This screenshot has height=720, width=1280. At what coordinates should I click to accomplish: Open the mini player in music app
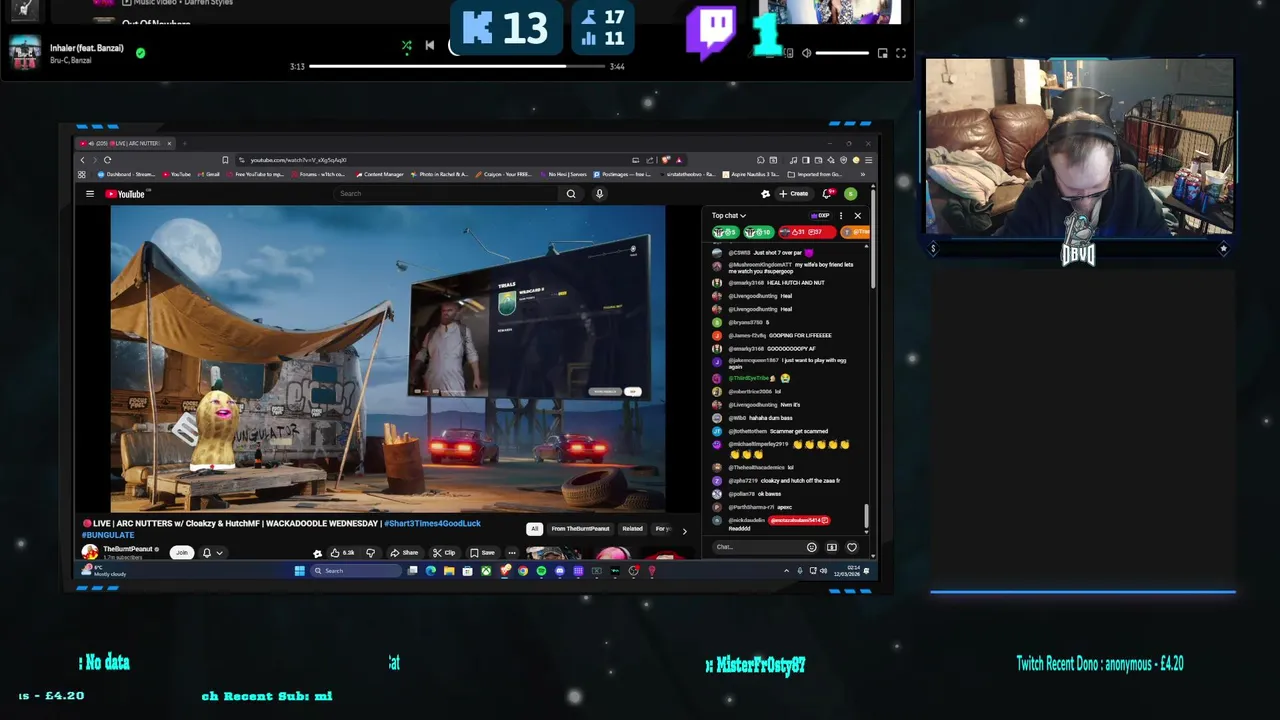coord(882,53)
